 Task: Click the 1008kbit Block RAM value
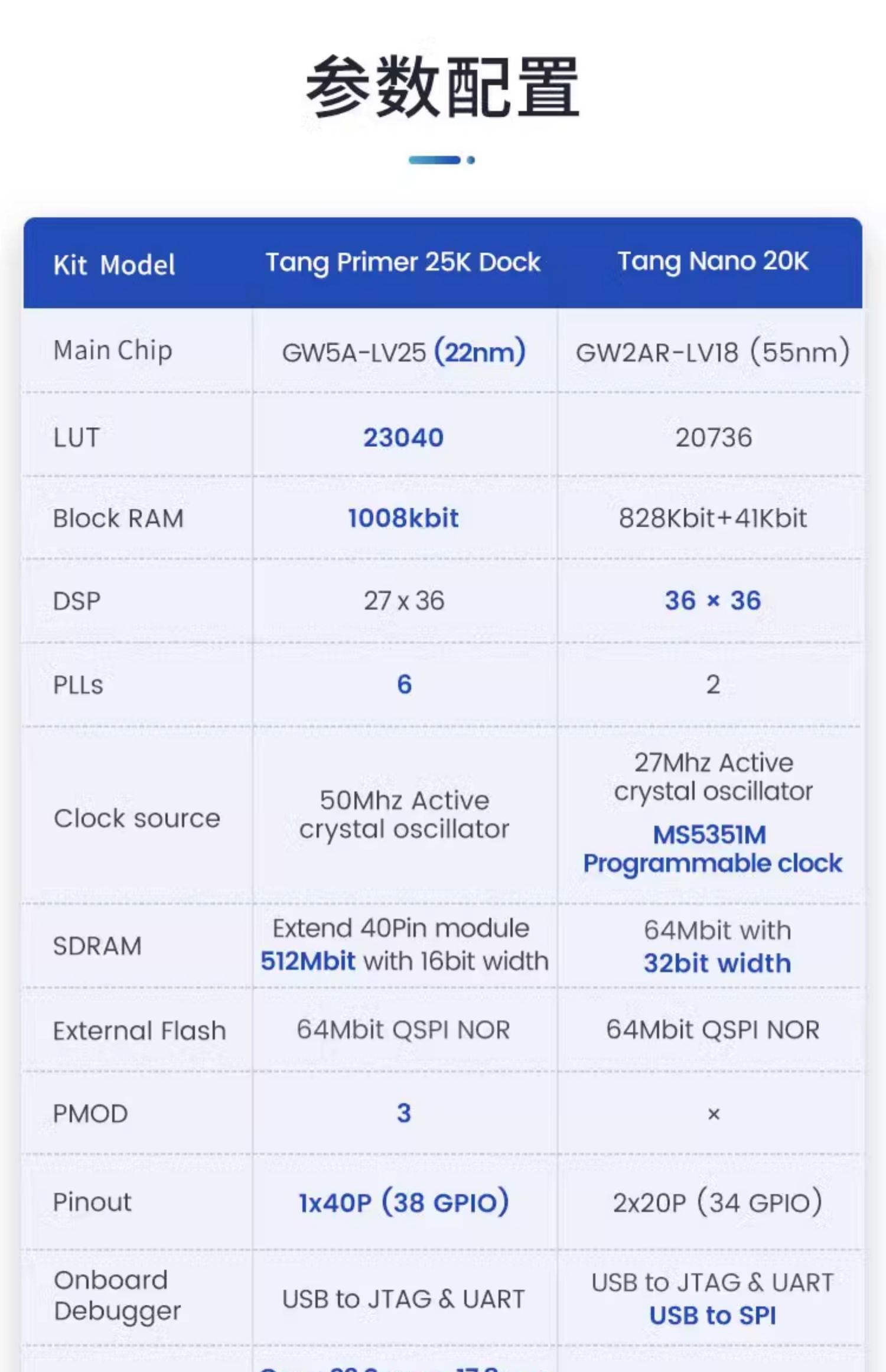[403, 518]
